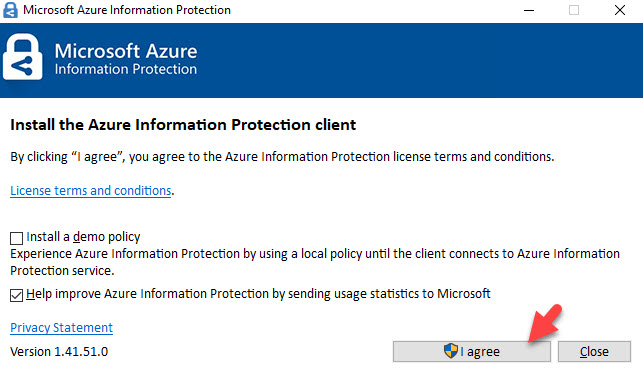Click the red arrow pointing at I agree

pyautogui.click(x=545, y=323)
